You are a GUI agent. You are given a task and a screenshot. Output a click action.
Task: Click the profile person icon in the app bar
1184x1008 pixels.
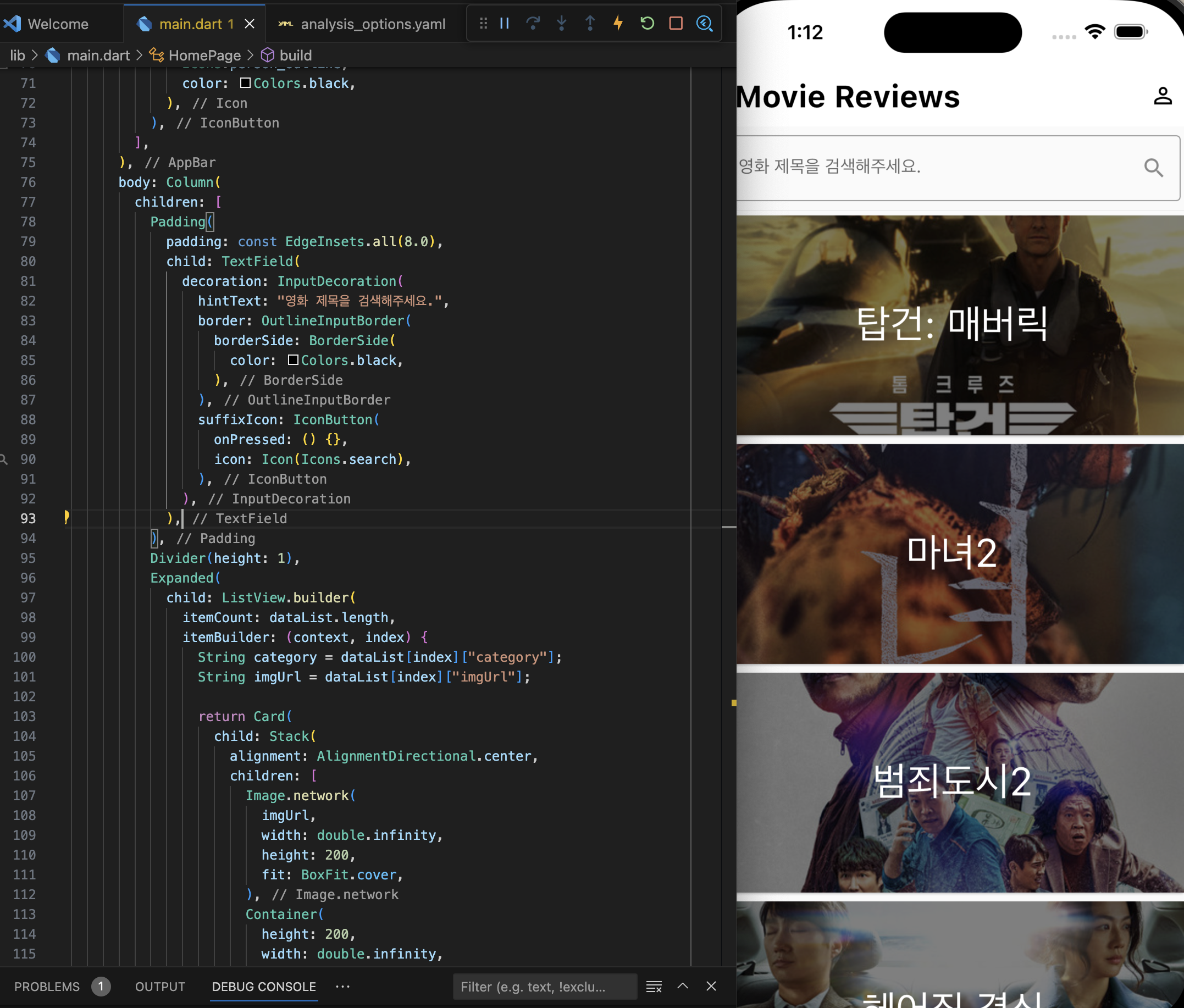[1163, 96]
